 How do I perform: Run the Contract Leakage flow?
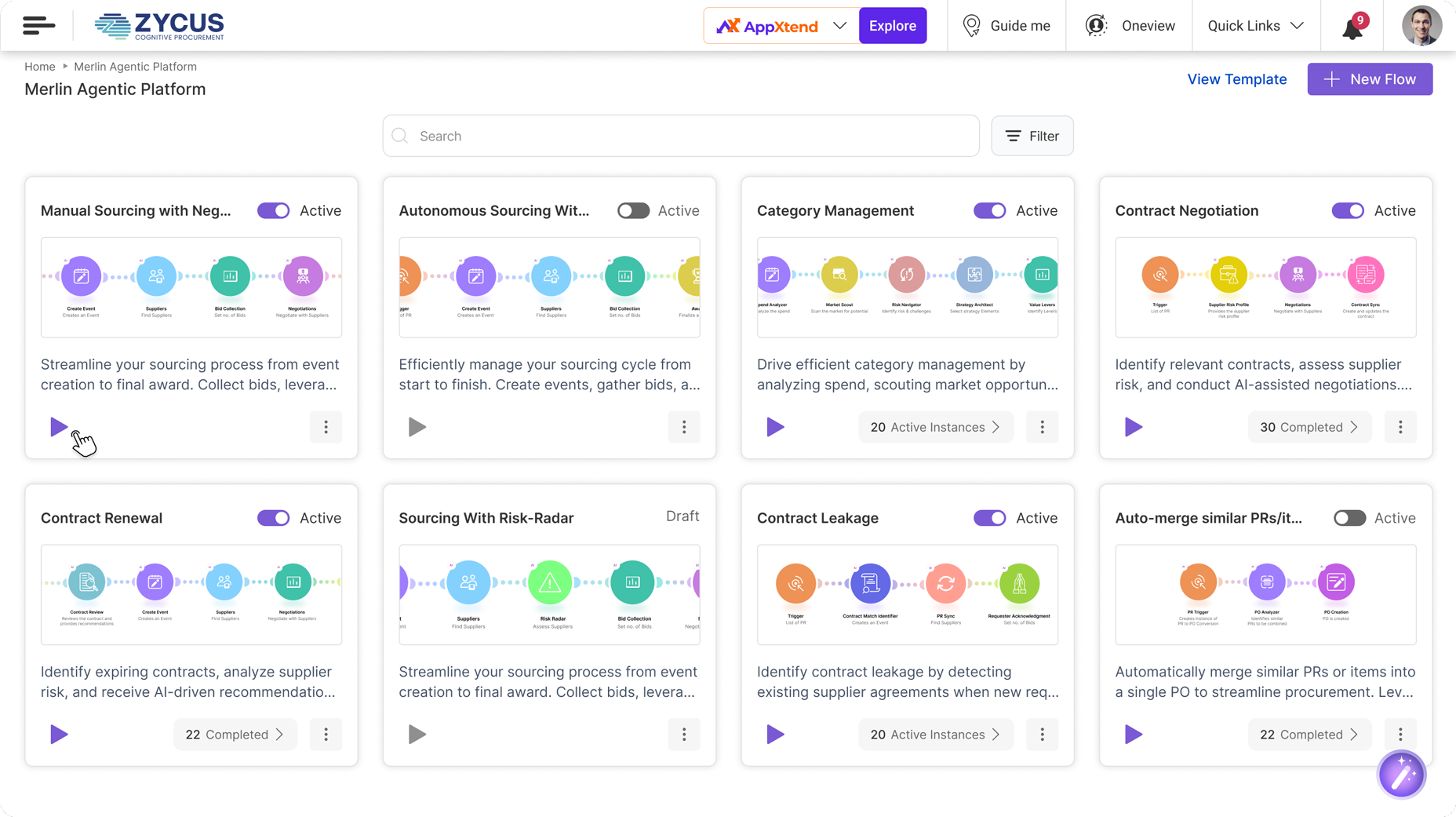coord(775,735)
